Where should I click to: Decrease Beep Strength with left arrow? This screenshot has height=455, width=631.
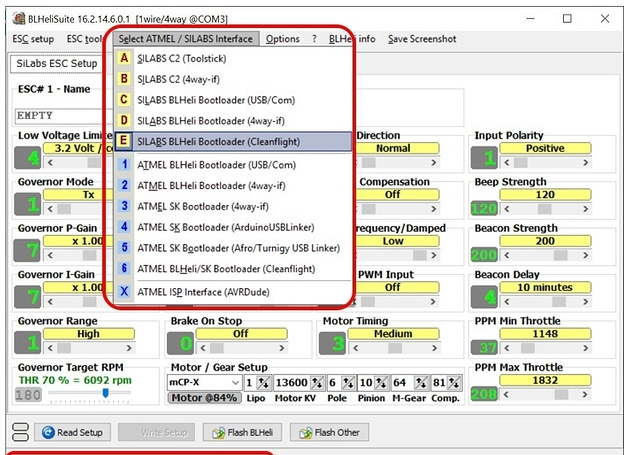tap(507, 209)
